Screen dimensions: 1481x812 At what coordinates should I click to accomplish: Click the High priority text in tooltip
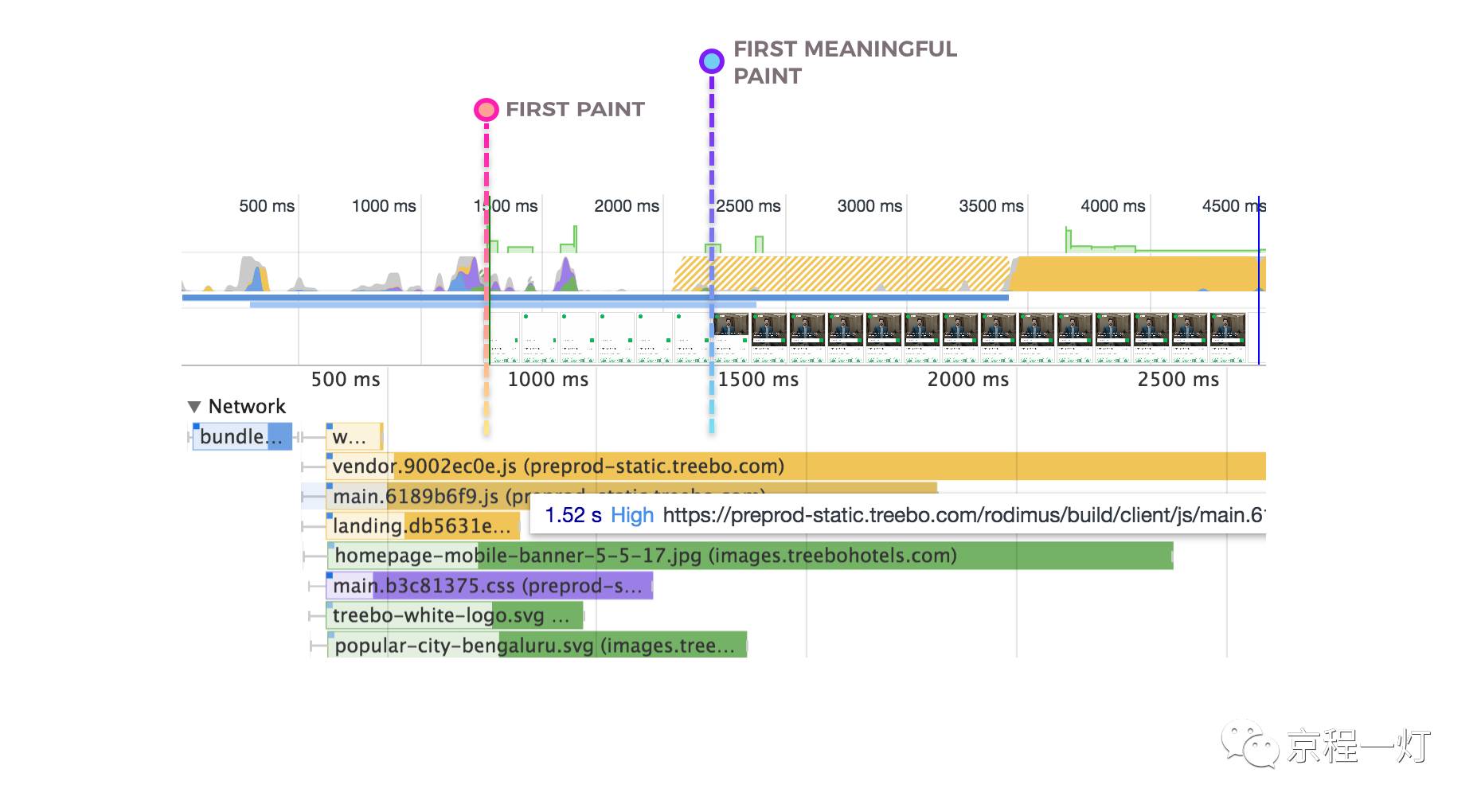(x=632, y=516)
